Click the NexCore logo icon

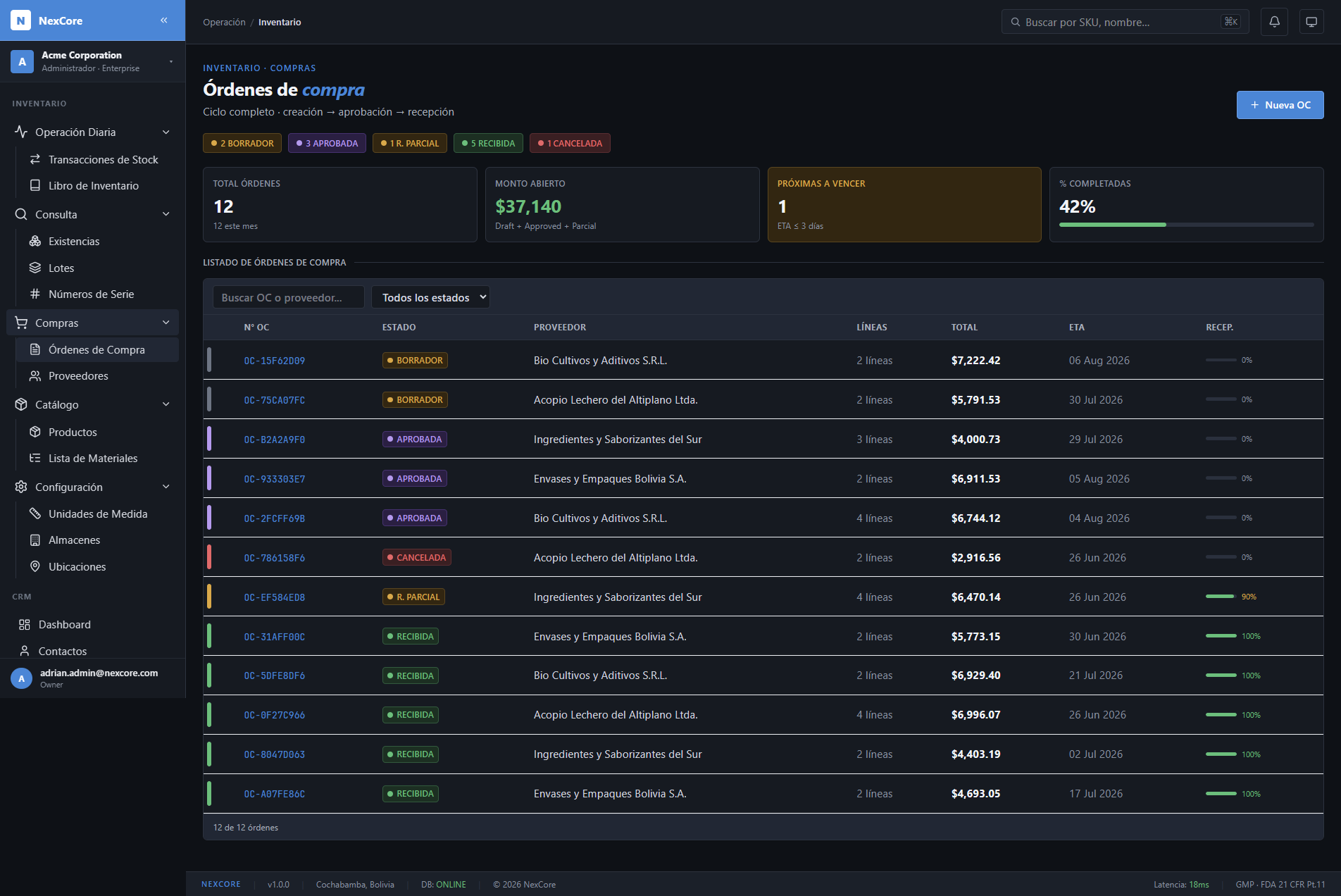click(x=21, y=20)
